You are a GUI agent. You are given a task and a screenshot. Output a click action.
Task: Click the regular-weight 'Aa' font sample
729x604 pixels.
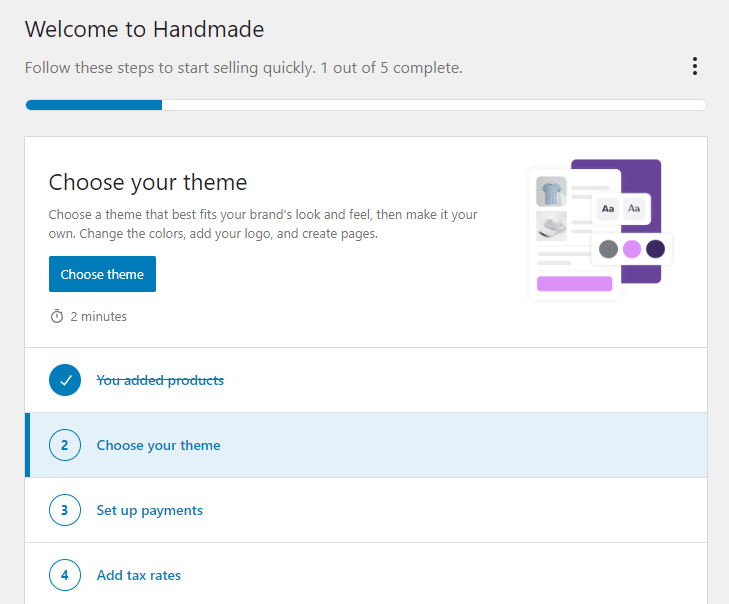pos(634,208)
